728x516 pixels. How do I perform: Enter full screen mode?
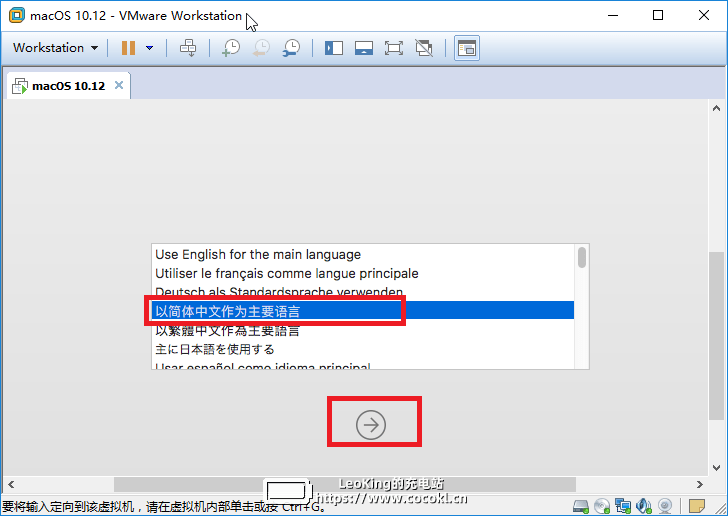click(394, 48)
